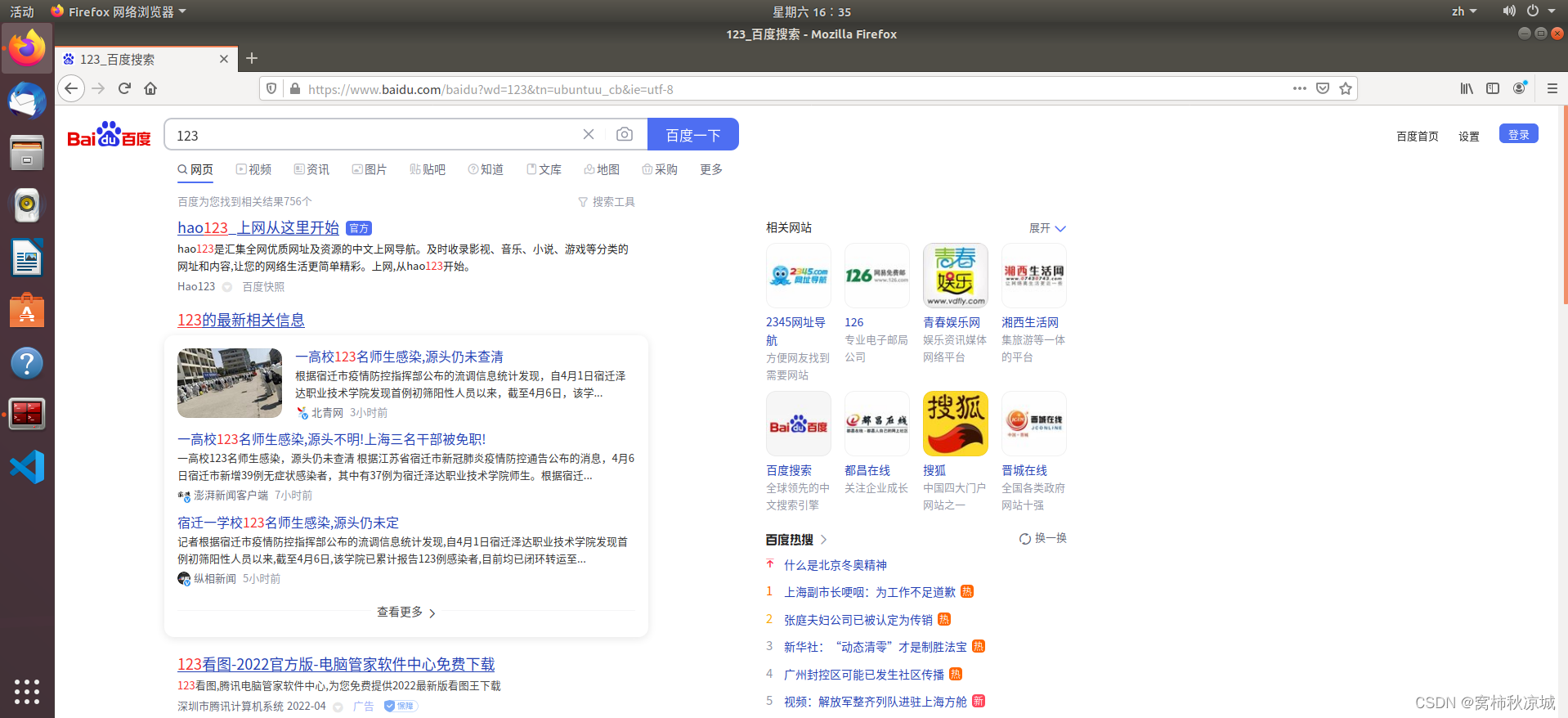Image resolution: width=1568 pixels, height=718 pixels.
Task: Clear the Baidu search box text
Action: [x=589, y=134]
